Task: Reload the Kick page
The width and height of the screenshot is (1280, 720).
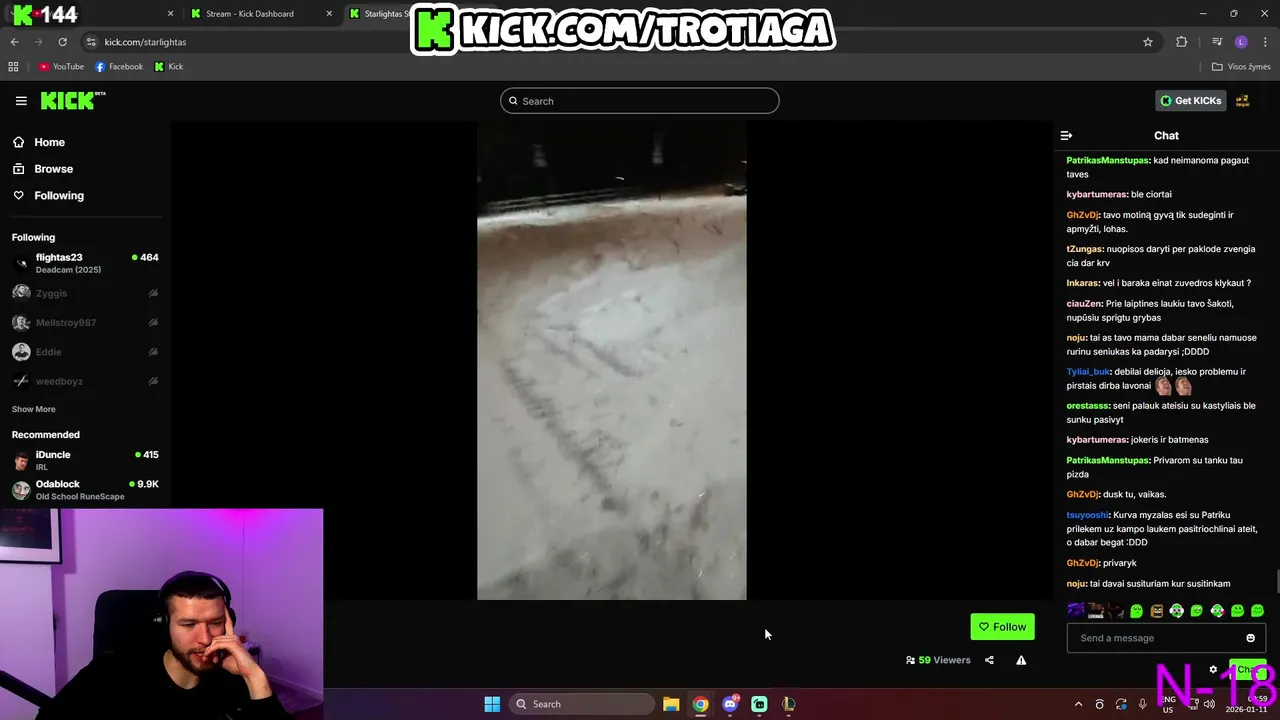Action: [x=62, y=42]
